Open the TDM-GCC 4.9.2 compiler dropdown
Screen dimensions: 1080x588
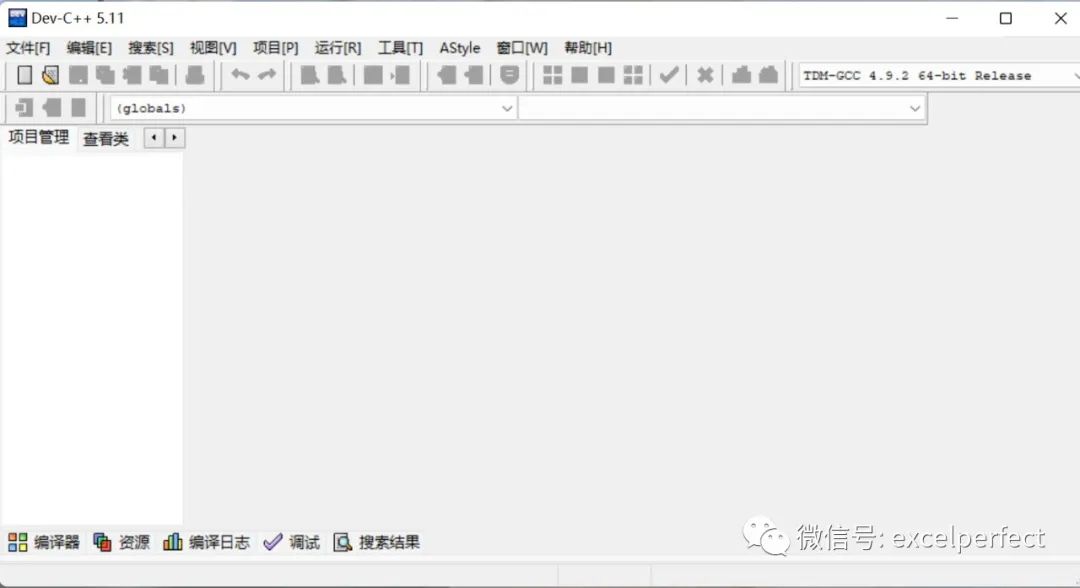939,76
